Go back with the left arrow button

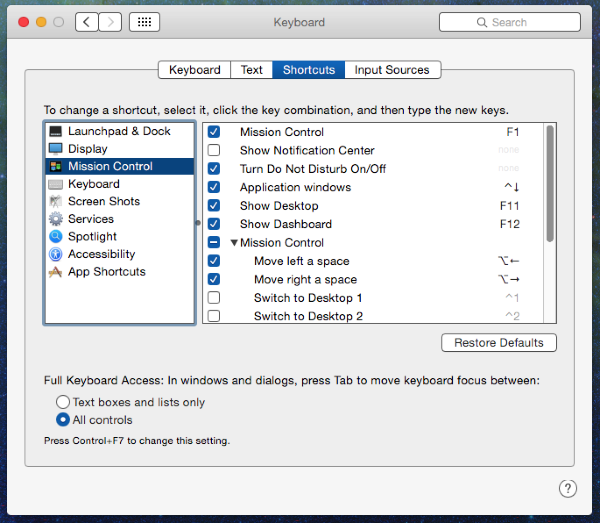click(87, 22)
